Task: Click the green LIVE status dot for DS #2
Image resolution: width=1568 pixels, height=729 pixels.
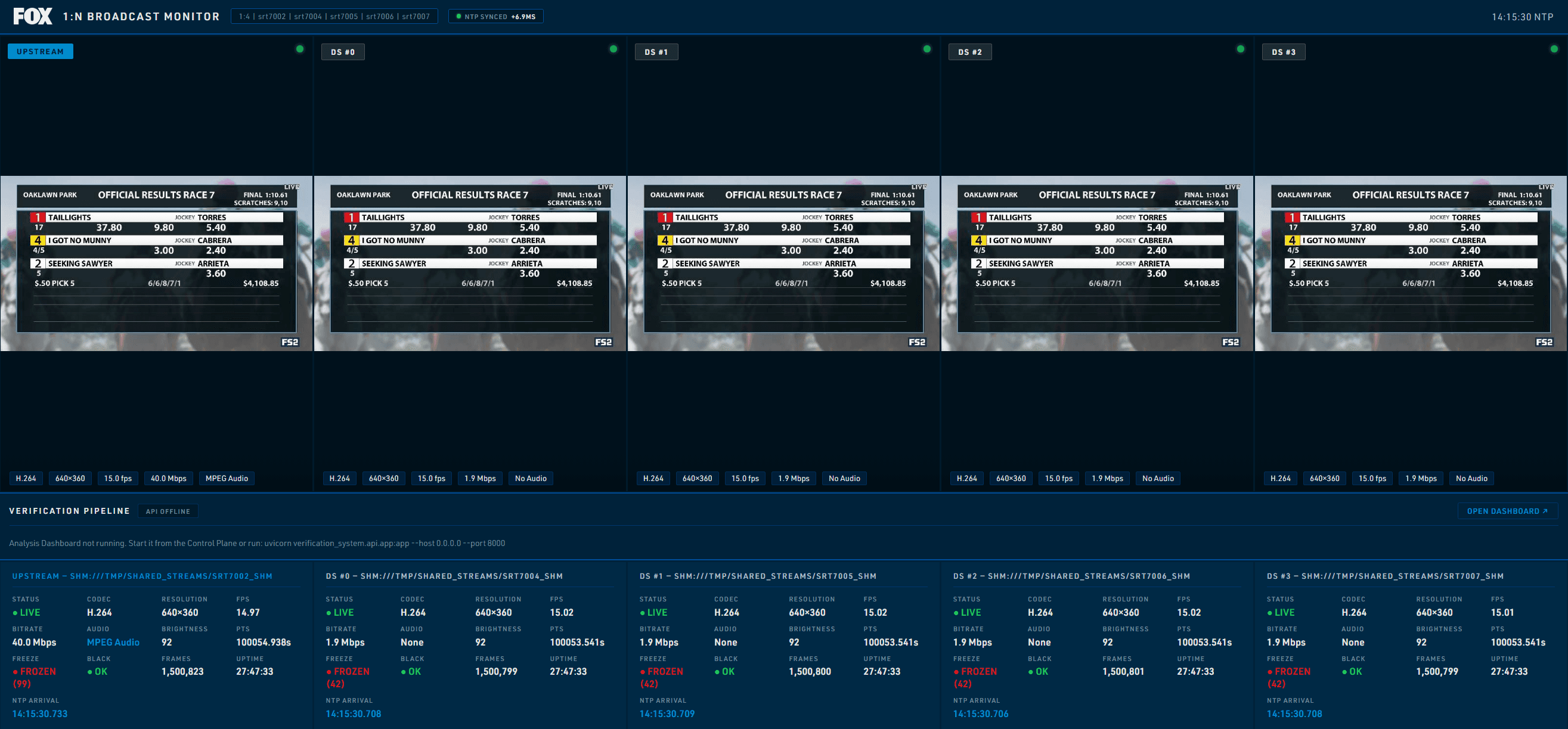Action: [957, 613]
